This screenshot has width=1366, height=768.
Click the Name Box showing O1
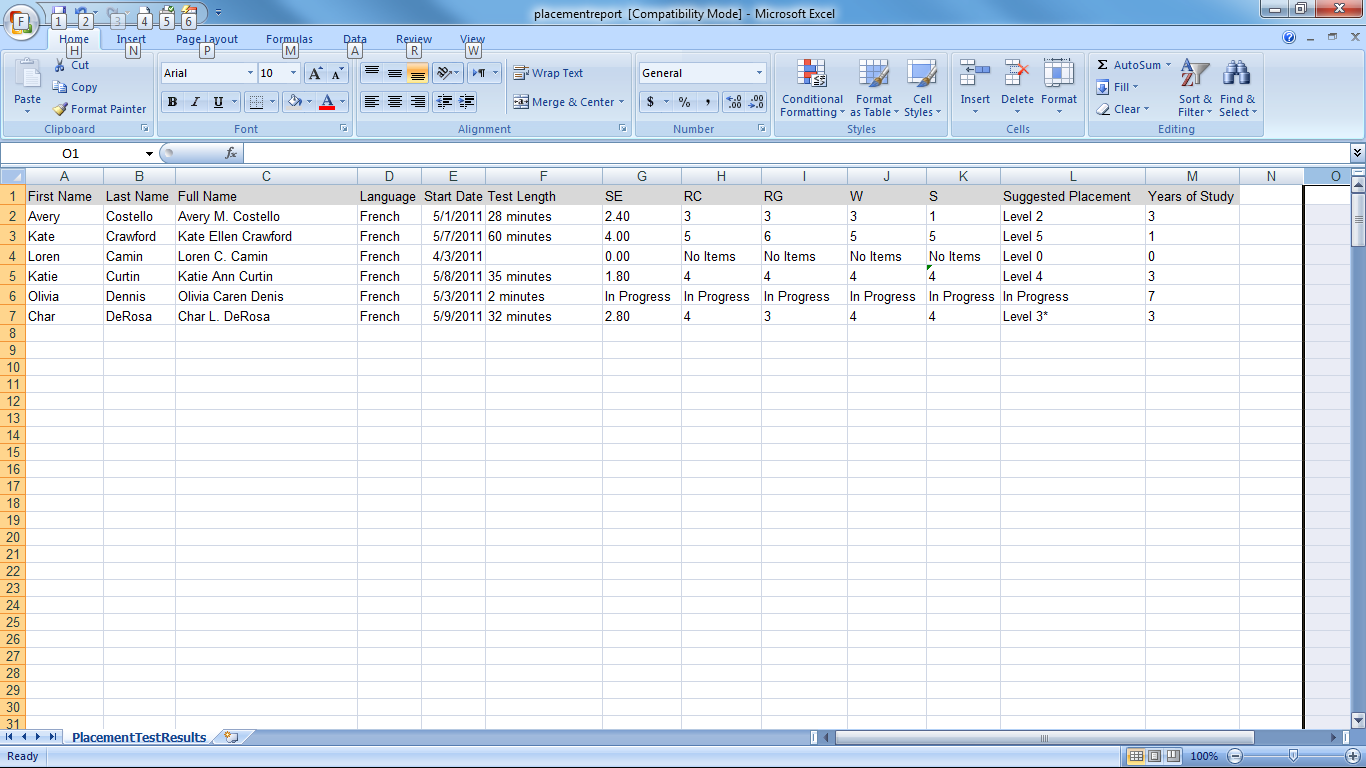tap(70, 154)
